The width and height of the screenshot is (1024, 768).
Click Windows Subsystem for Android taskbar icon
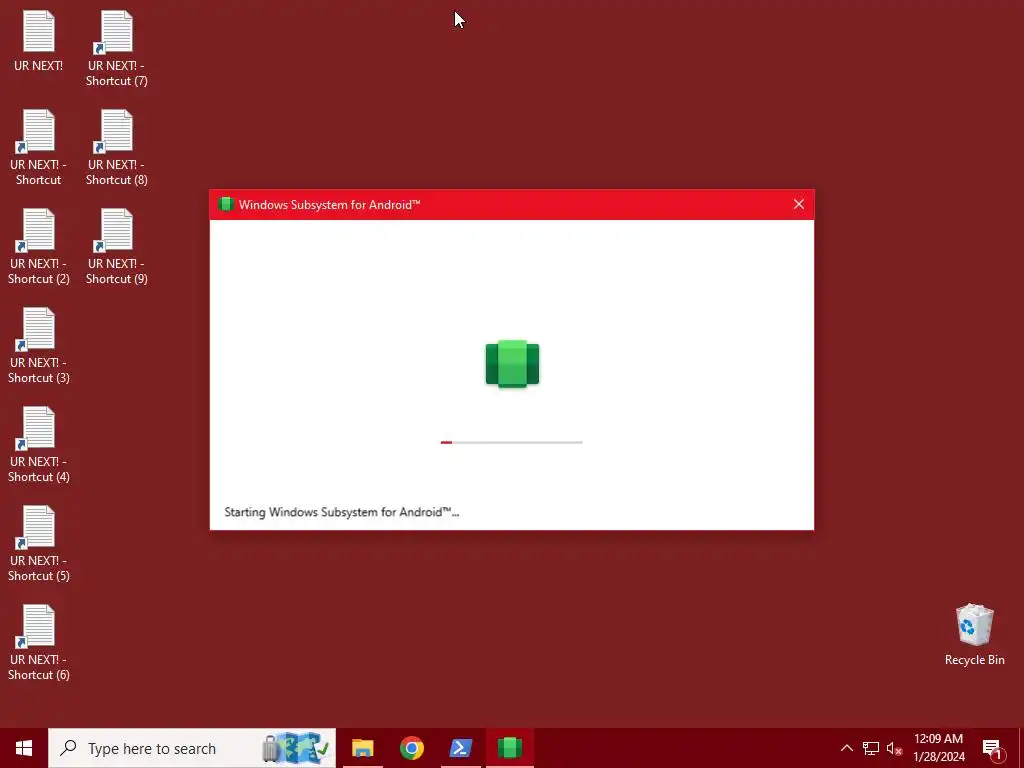point(510,748)
